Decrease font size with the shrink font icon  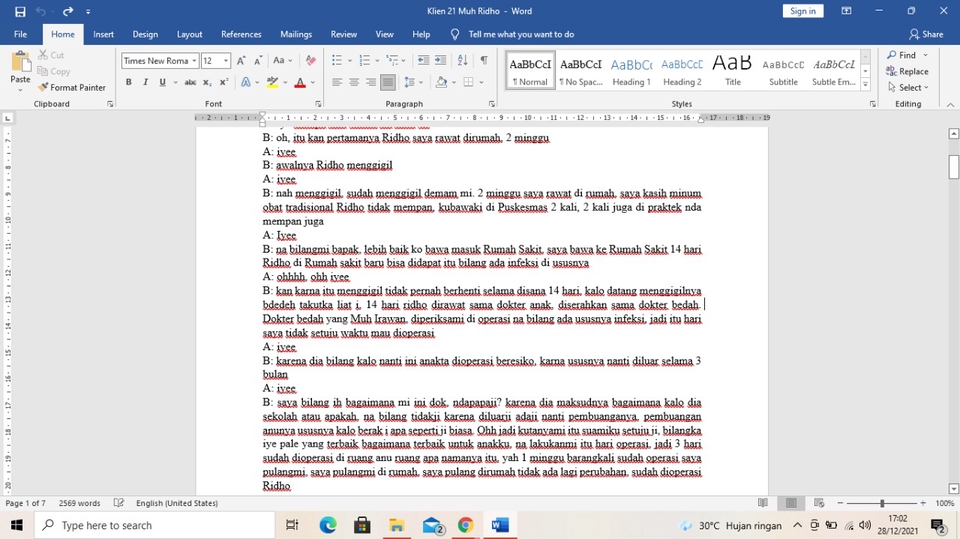(258, 61)
